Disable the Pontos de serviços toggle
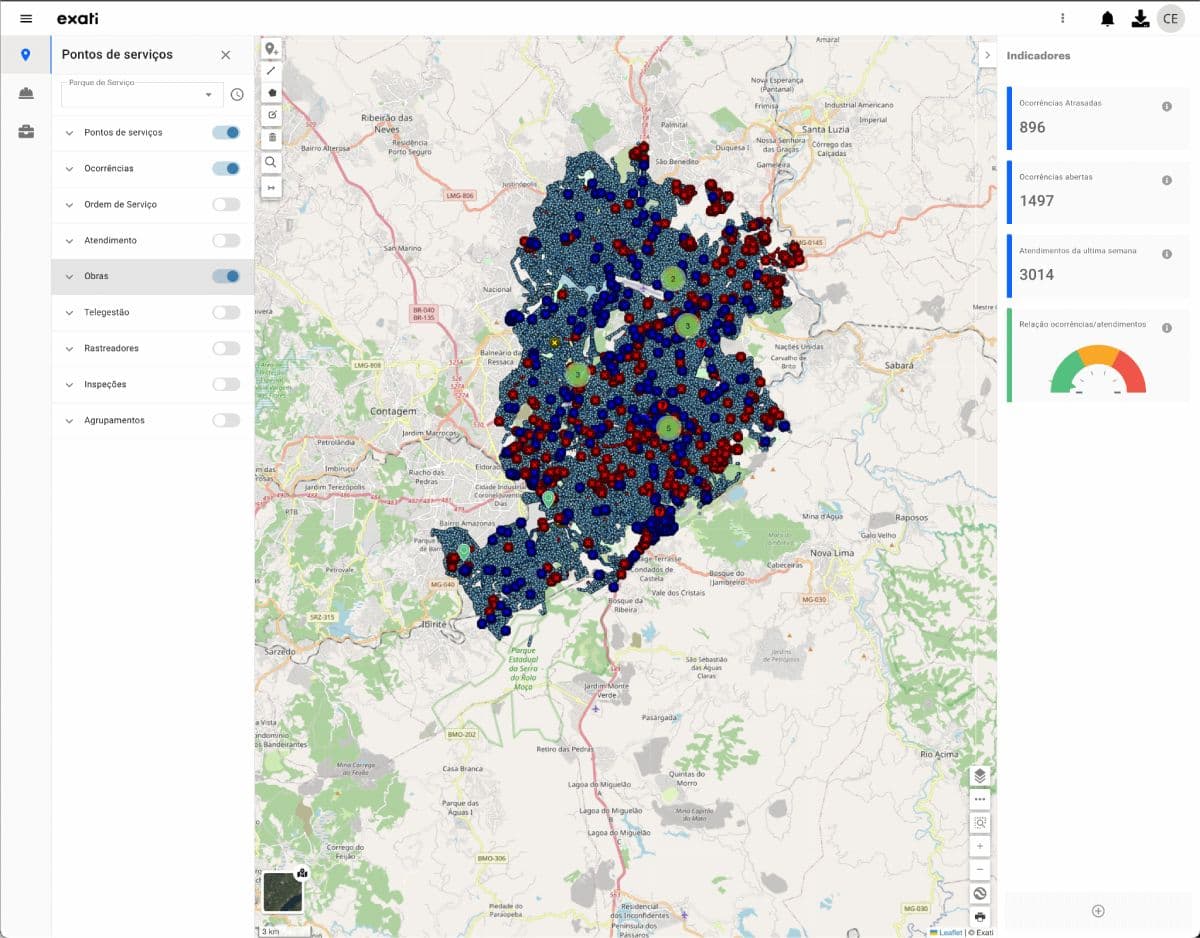Viewport: 1200px width, 938px height. pos(226,133)
